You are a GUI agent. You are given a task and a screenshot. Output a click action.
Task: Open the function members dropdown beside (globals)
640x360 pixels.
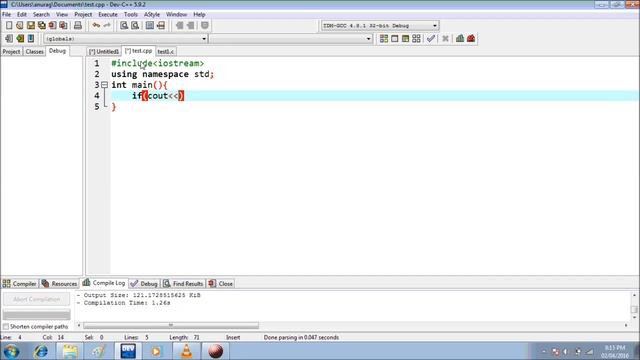pyautogui.click(x=368, y=39)
